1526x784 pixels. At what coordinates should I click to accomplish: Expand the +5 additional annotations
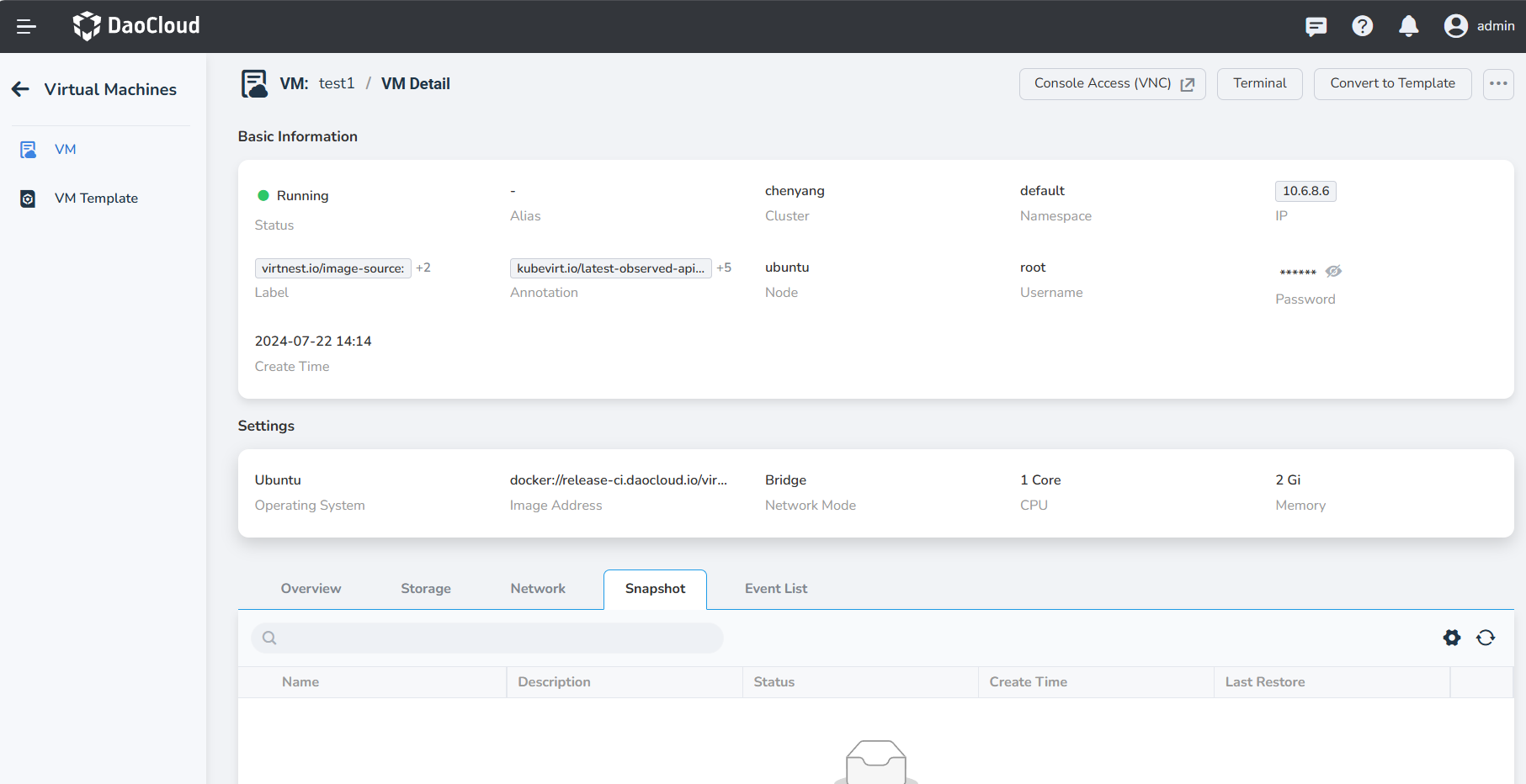724,268
